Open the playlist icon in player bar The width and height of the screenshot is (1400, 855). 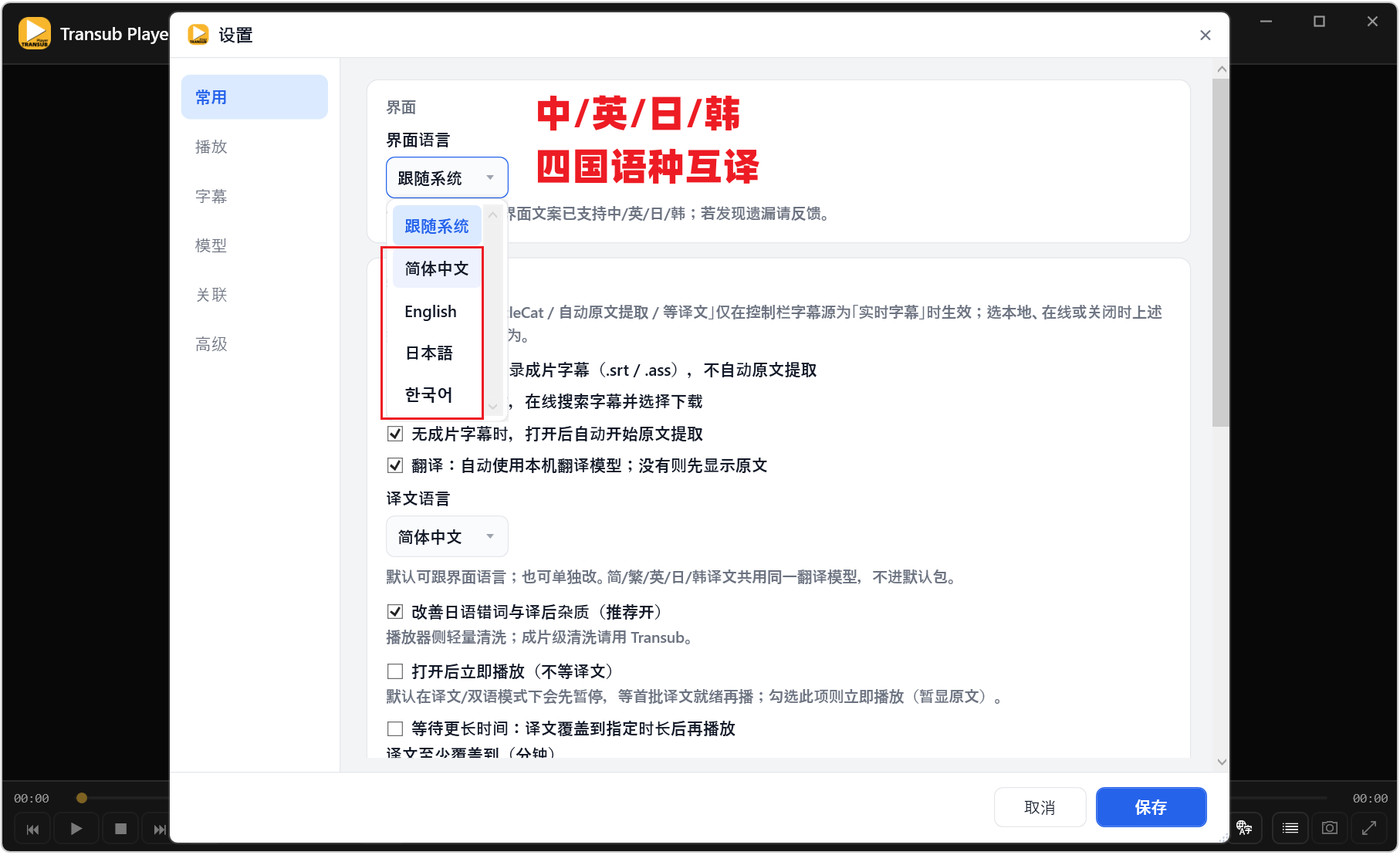(x=1290, y=828)
